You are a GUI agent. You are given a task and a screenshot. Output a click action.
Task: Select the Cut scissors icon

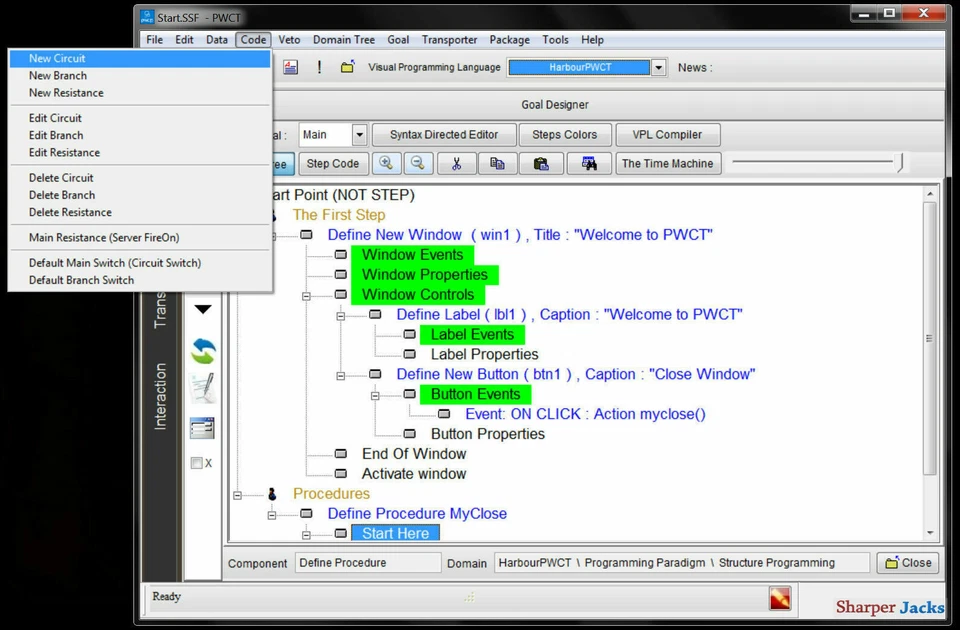click(456, 163)
